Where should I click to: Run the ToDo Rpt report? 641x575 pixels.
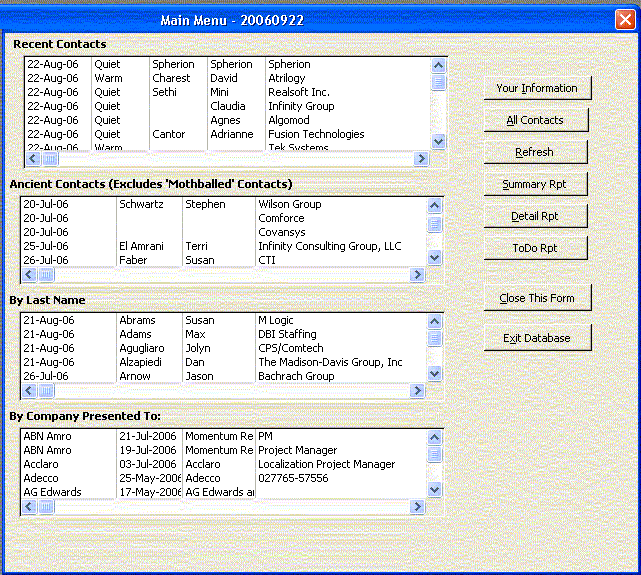(535, 248)
